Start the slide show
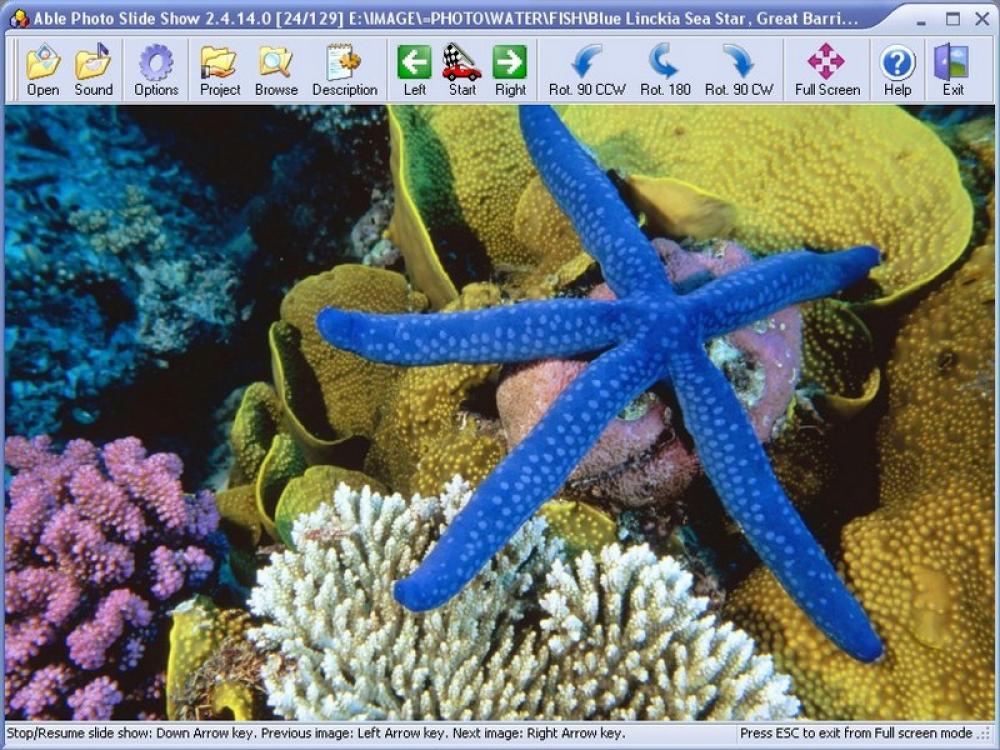This screenshot has width=1000, height=750. click(463, 66)
